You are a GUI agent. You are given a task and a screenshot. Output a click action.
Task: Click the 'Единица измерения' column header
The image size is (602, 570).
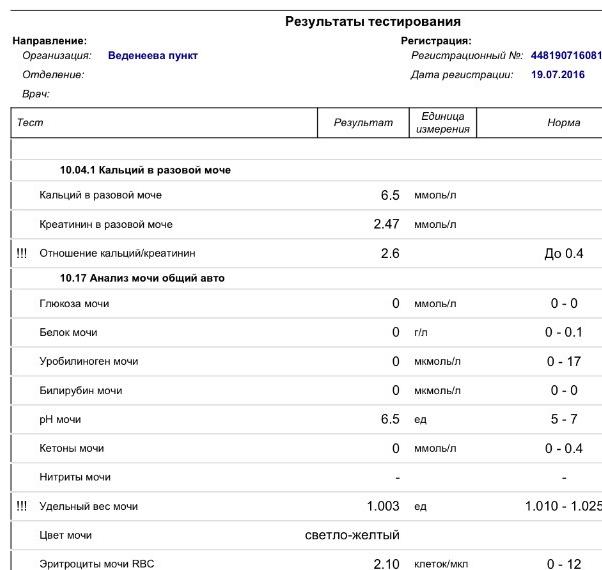click(x=443, y=123)
